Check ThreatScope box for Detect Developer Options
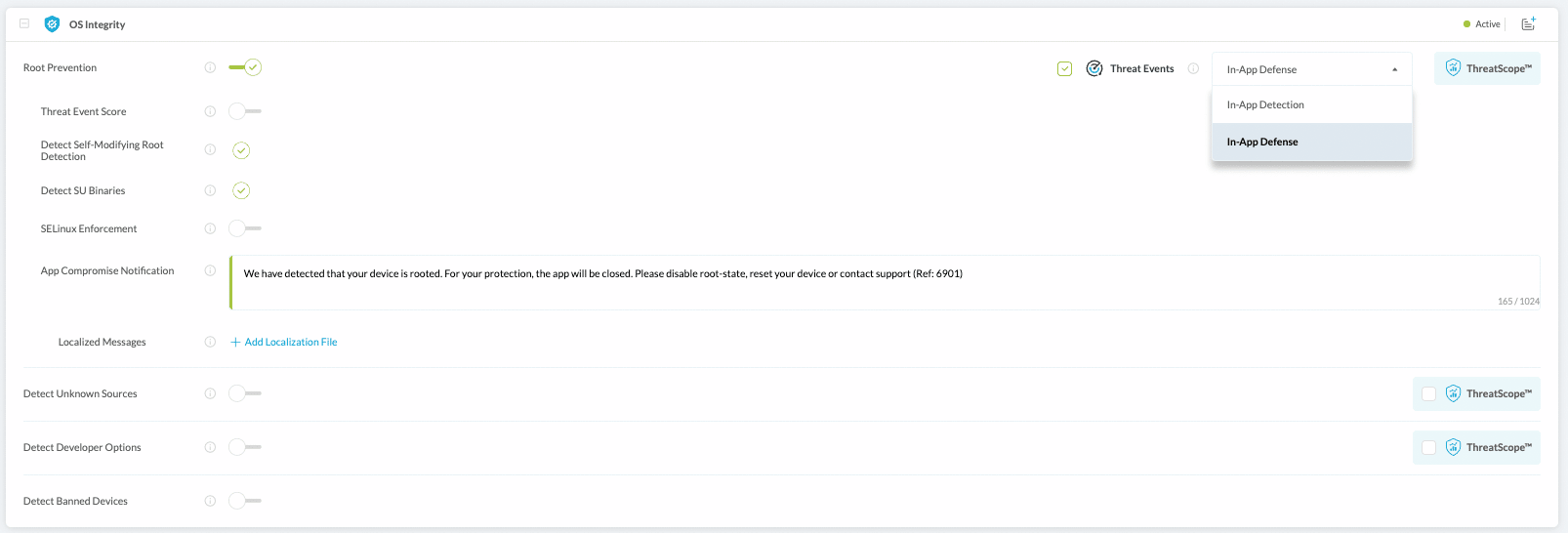This screenshot has width=1568, height=533. 1428,447
